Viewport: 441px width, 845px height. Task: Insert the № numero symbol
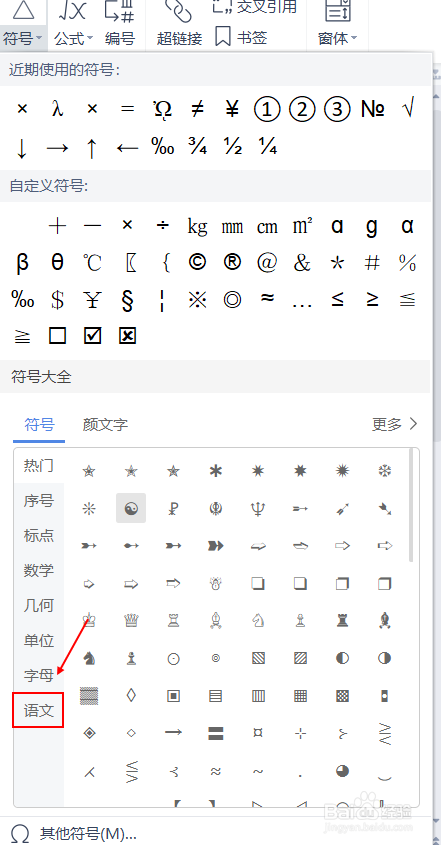tap(373, 109)
